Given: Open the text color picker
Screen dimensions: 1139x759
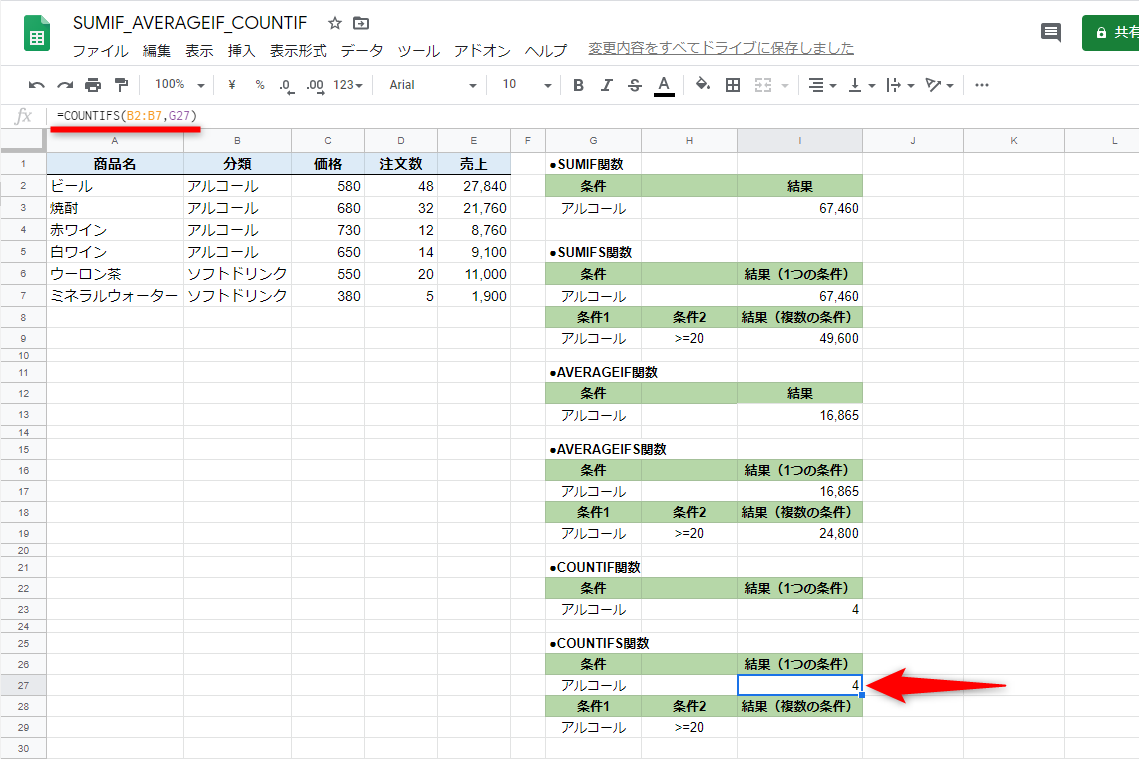Looking at the screenshot, I should pos(664,85).
